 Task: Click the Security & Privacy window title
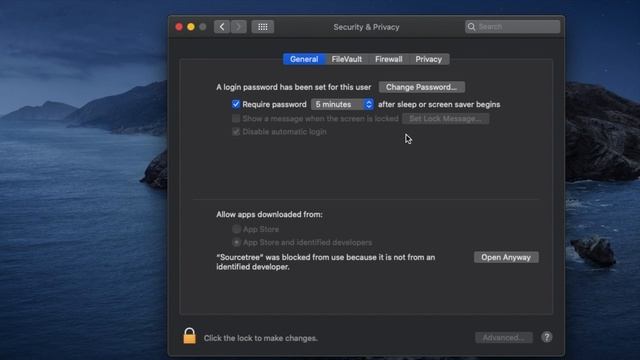[366, 27]
